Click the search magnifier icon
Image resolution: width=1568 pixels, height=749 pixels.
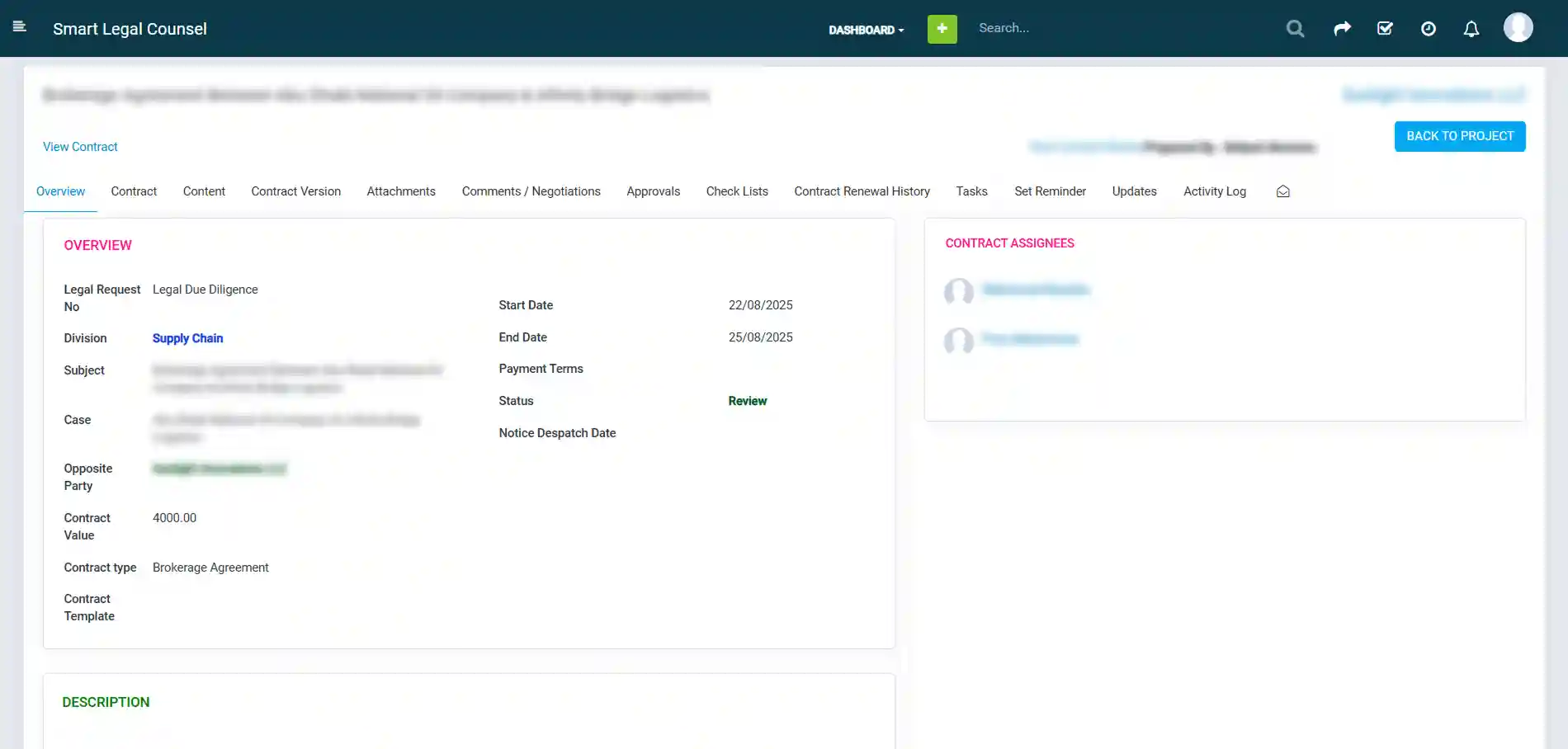pos(1295,28)
